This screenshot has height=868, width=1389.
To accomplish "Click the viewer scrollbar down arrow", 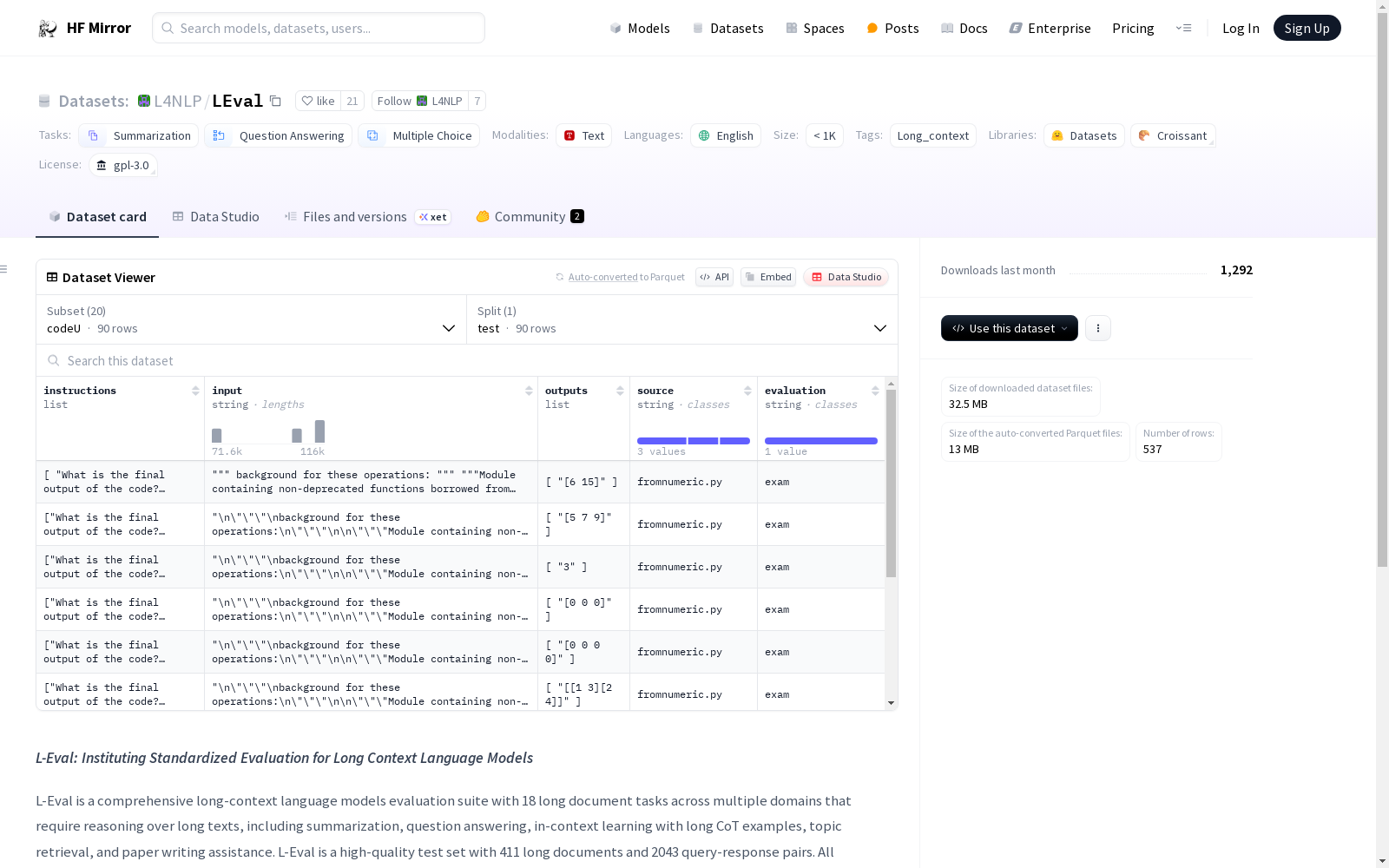I will click(x=891, y=703).
